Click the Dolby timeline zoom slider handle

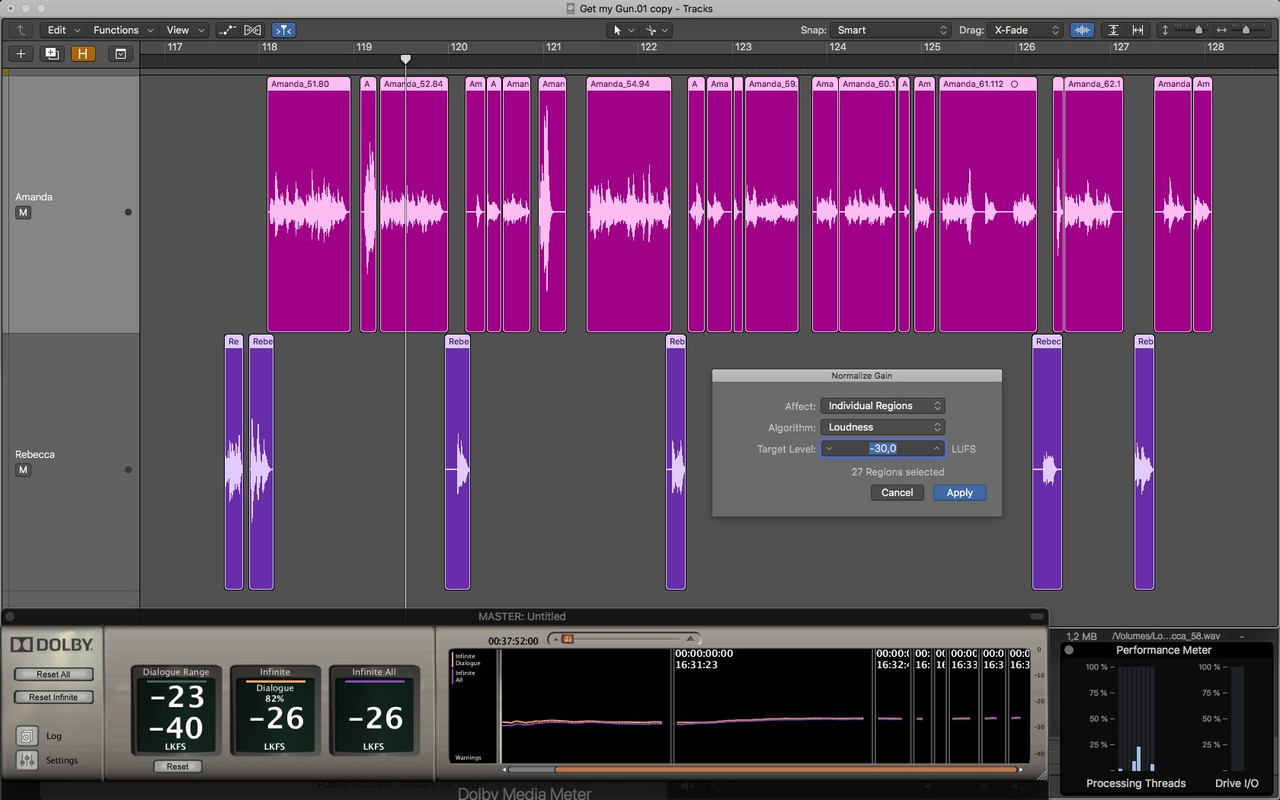tap(567, 638)
